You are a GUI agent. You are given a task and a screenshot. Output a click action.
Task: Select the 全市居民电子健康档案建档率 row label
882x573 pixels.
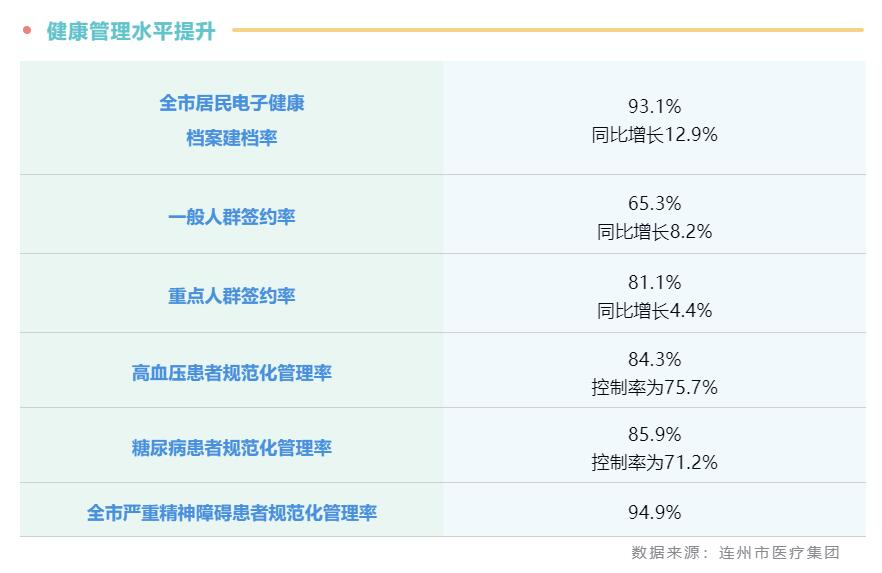tap(231, 120)
